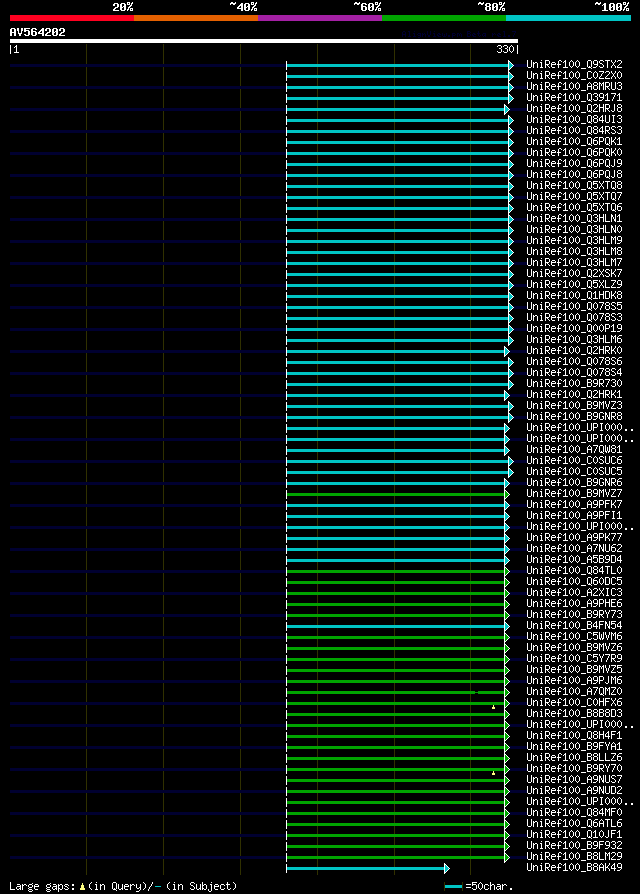
Task: Open the UniRef100_Q6ATL6 hit label
Action: (x=574, y=823)
